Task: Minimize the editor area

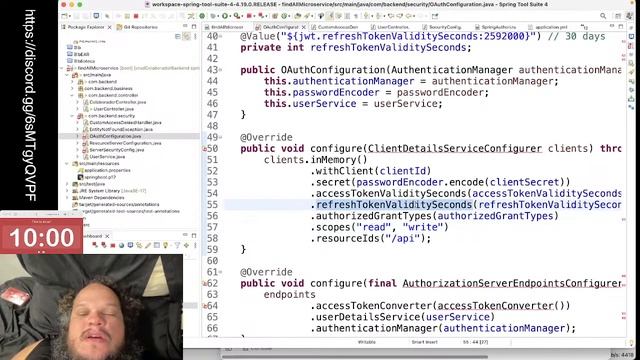Action: pos(612,27)
